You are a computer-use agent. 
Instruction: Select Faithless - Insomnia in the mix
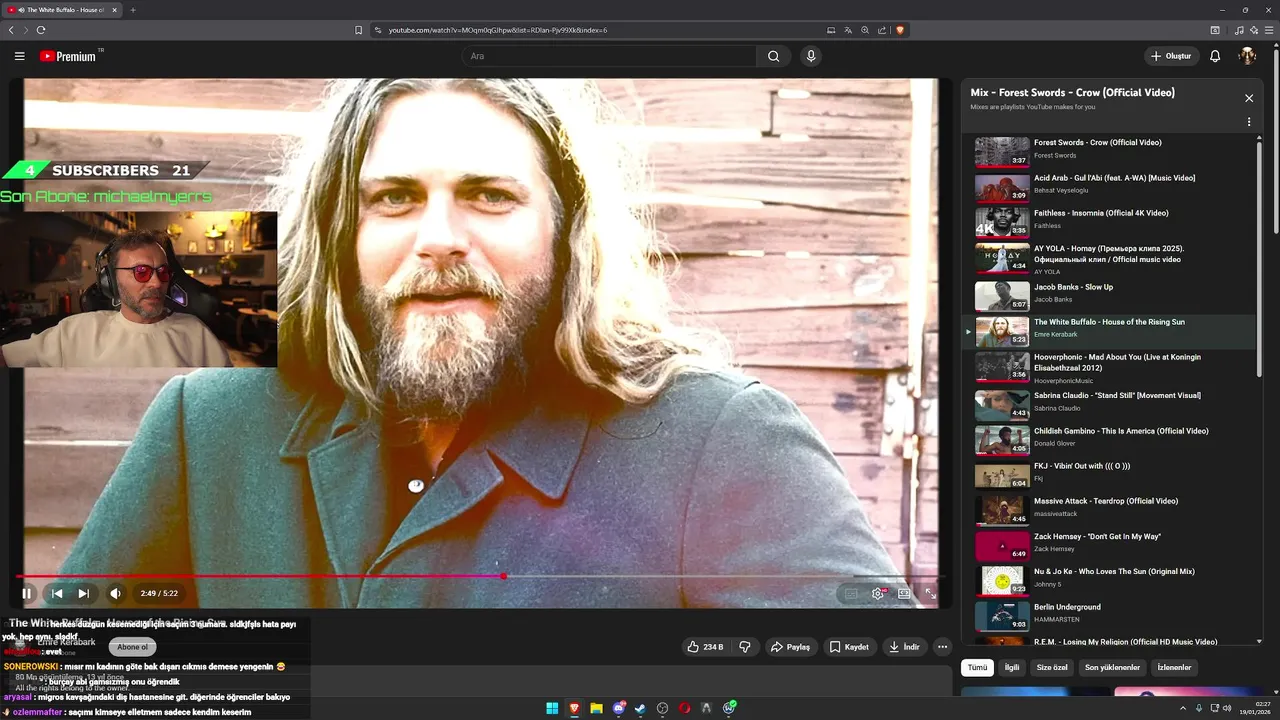point(1110,222)
